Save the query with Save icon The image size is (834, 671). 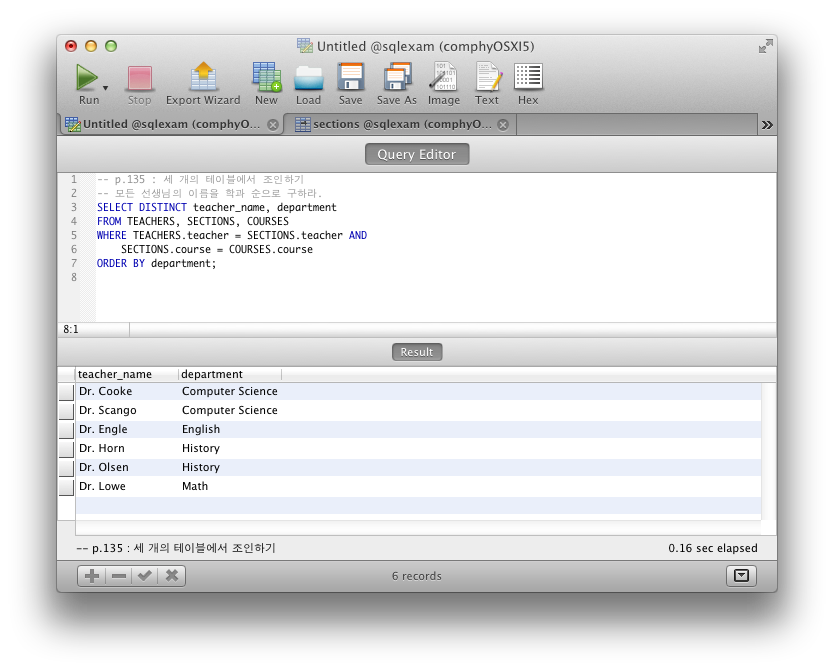tap(351, 78)
